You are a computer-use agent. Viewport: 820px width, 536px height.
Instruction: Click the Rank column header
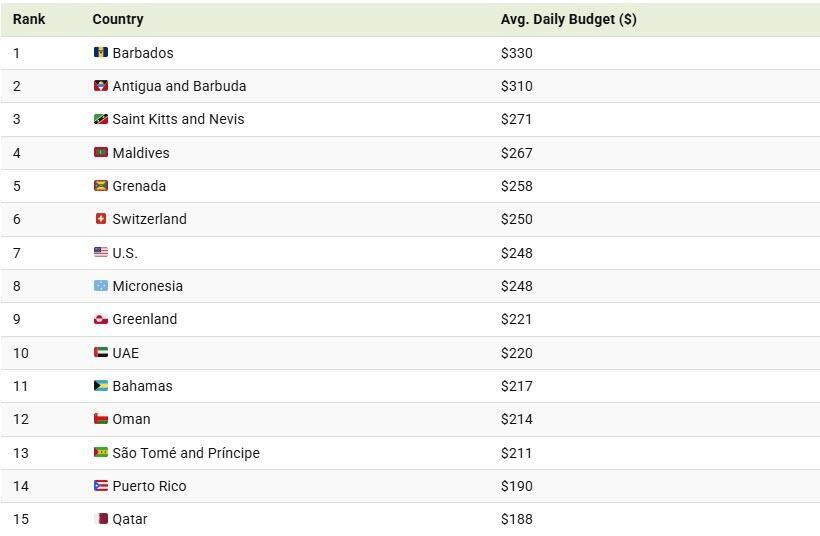[x=29, y=19]
